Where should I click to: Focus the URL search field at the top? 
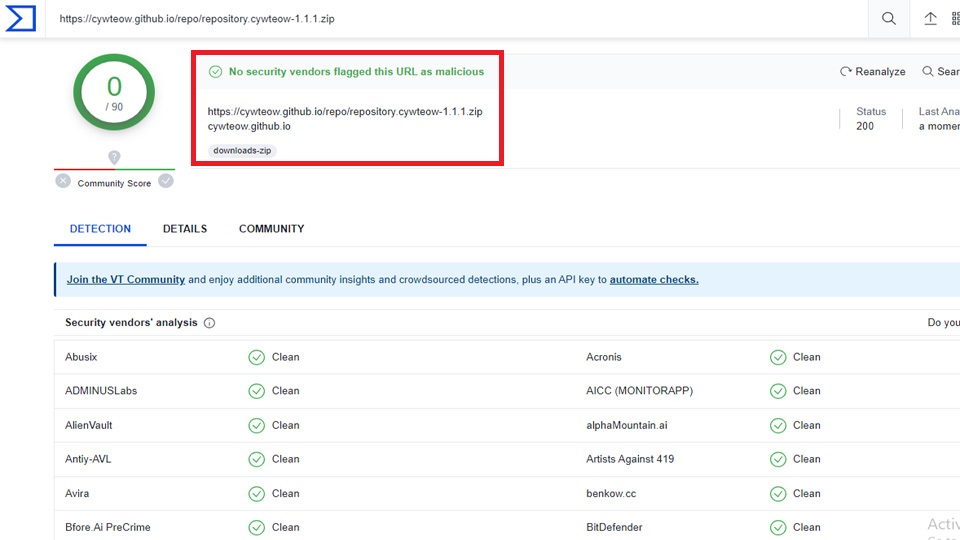(456, 18)
